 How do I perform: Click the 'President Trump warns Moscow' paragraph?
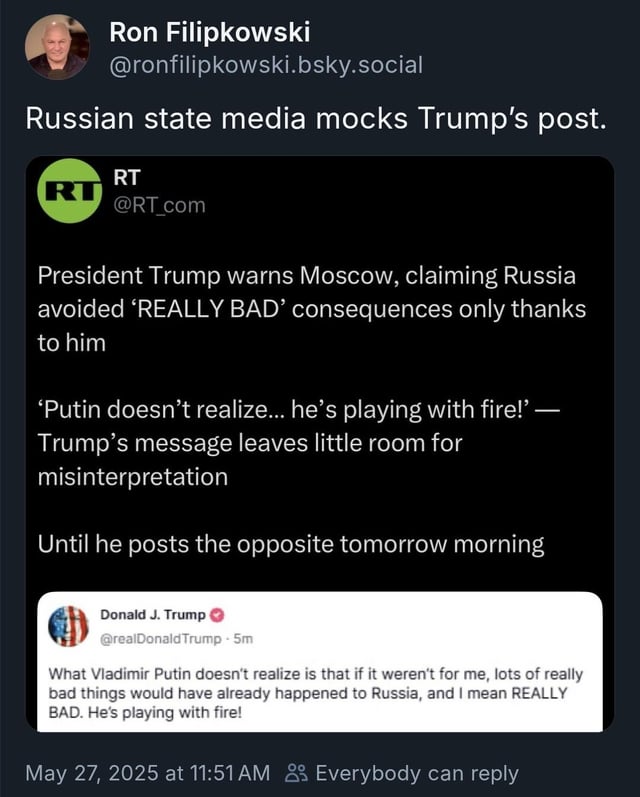pyautogui.click(x=310, y=309)
